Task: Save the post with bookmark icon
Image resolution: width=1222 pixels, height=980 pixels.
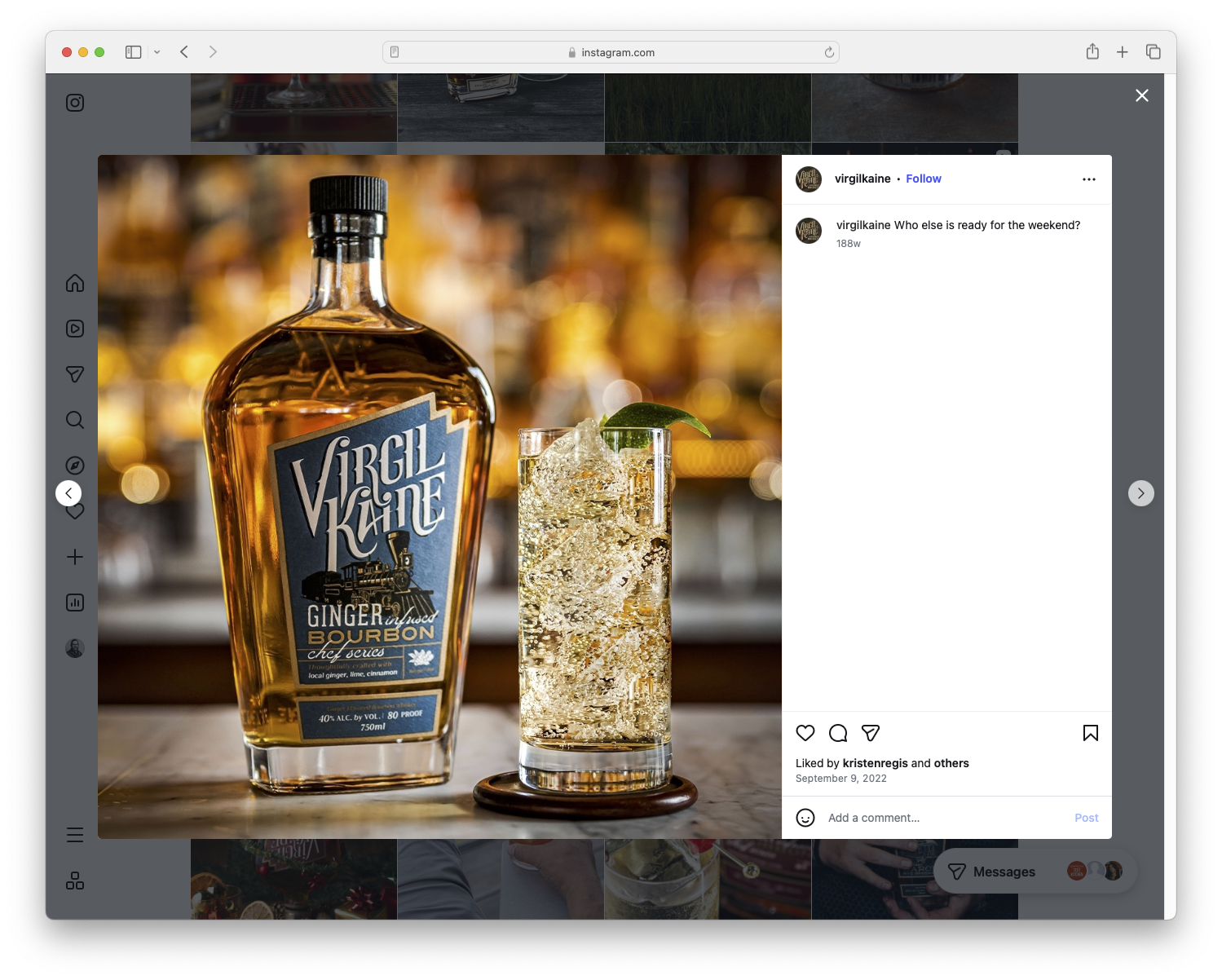Action: (1091, 733)
